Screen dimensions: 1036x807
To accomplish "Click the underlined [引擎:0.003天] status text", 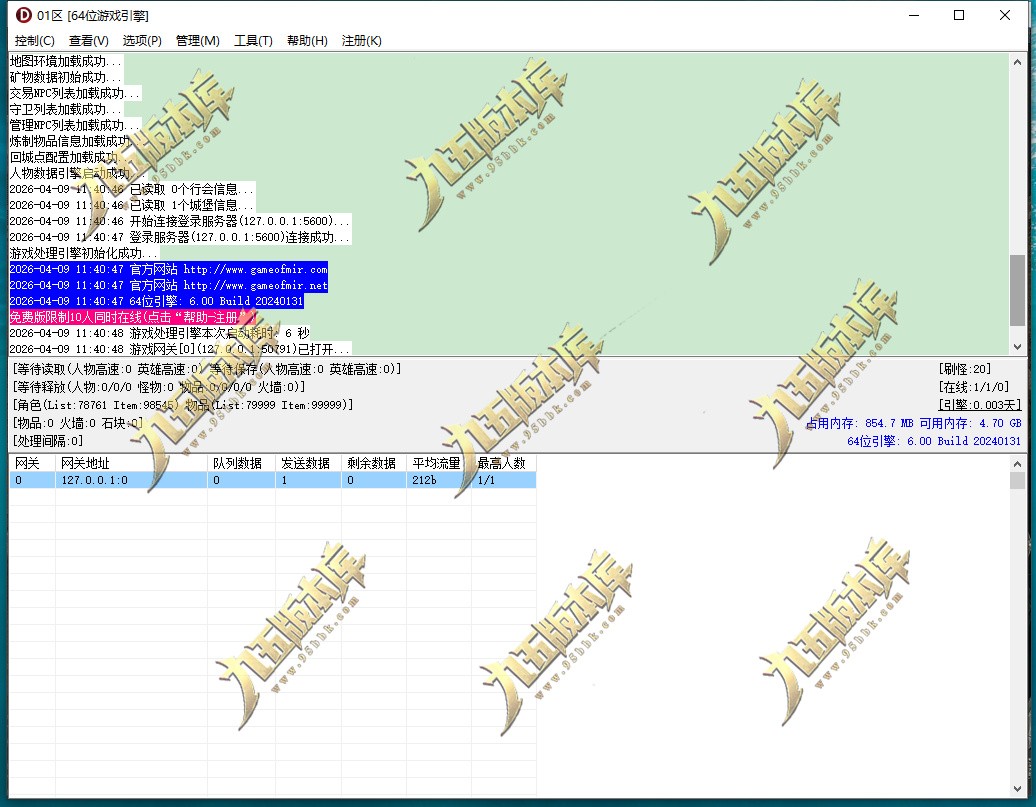I will [980, 404].
